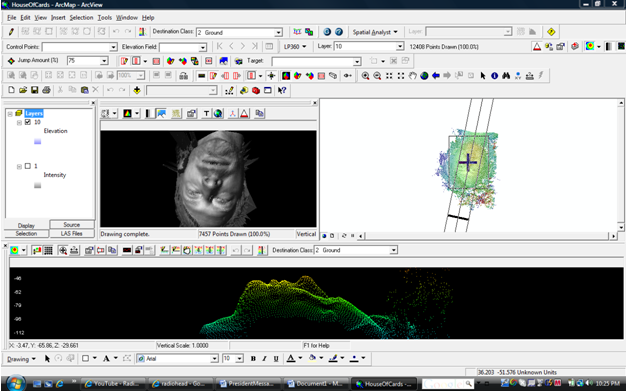Screen dimensions: 626x392
Task: Open the Elevation Field dropdown
Action: [x=203, y=48]
